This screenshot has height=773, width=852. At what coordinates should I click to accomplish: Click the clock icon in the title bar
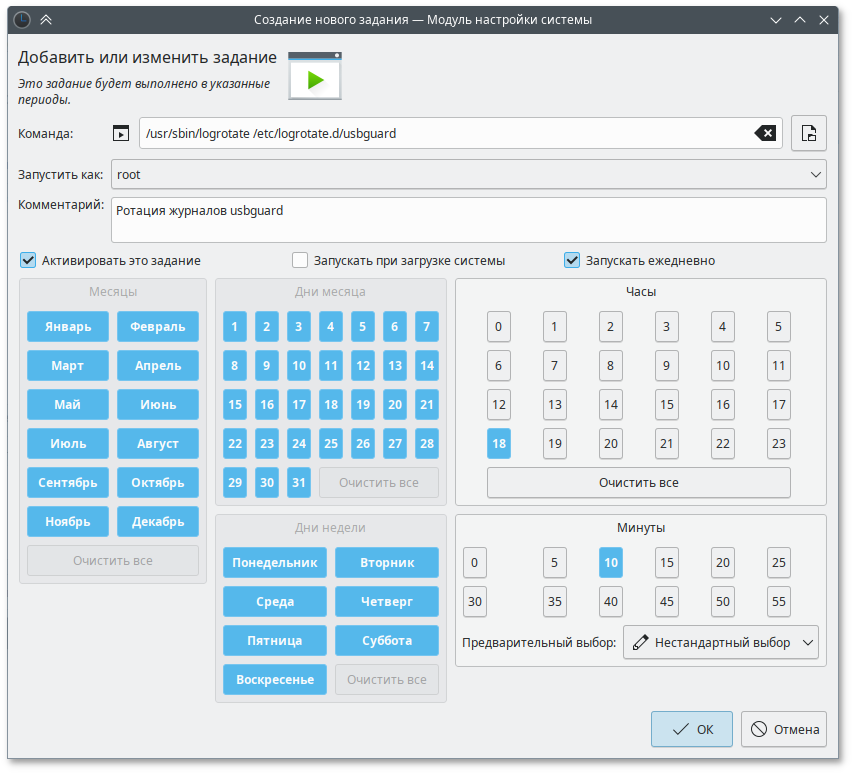tap(21, 19)
